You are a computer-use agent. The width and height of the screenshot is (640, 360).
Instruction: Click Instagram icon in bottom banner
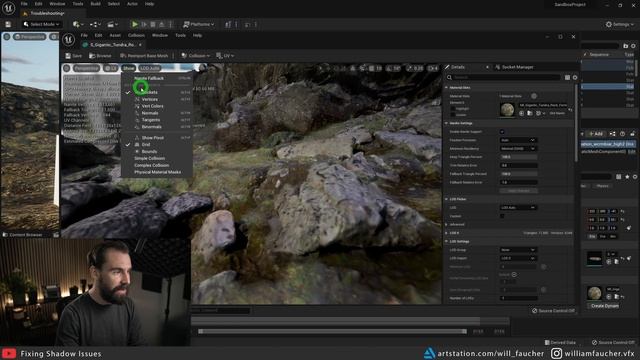pos(556,353)
